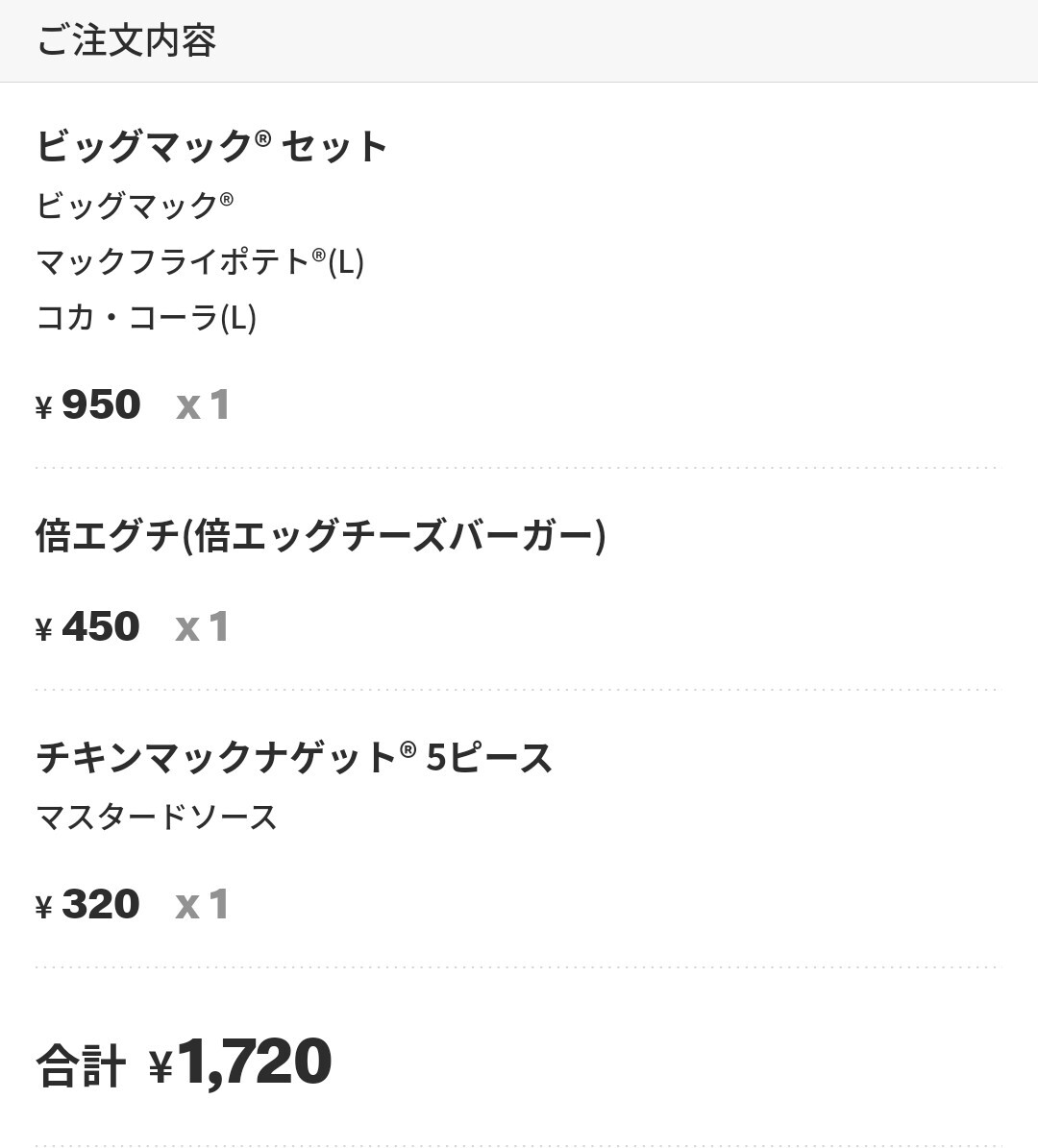The image size is (1038, 1148).
Task: Open the 倍エグチ(倍エッグチーズバーガー) item
Action: pyautogui.click(x=321, y=536)
